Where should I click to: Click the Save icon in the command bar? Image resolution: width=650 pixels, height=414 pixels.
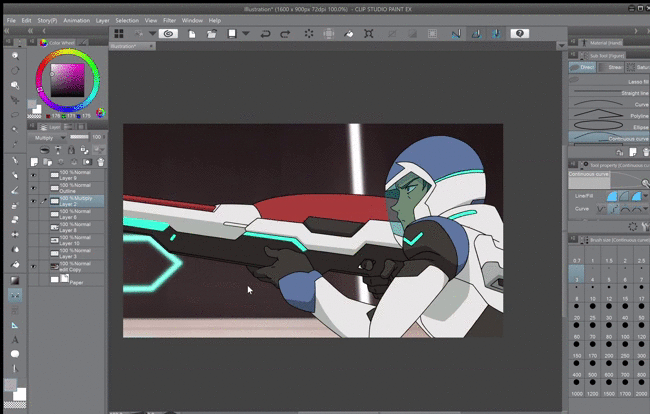coord(232,34)
